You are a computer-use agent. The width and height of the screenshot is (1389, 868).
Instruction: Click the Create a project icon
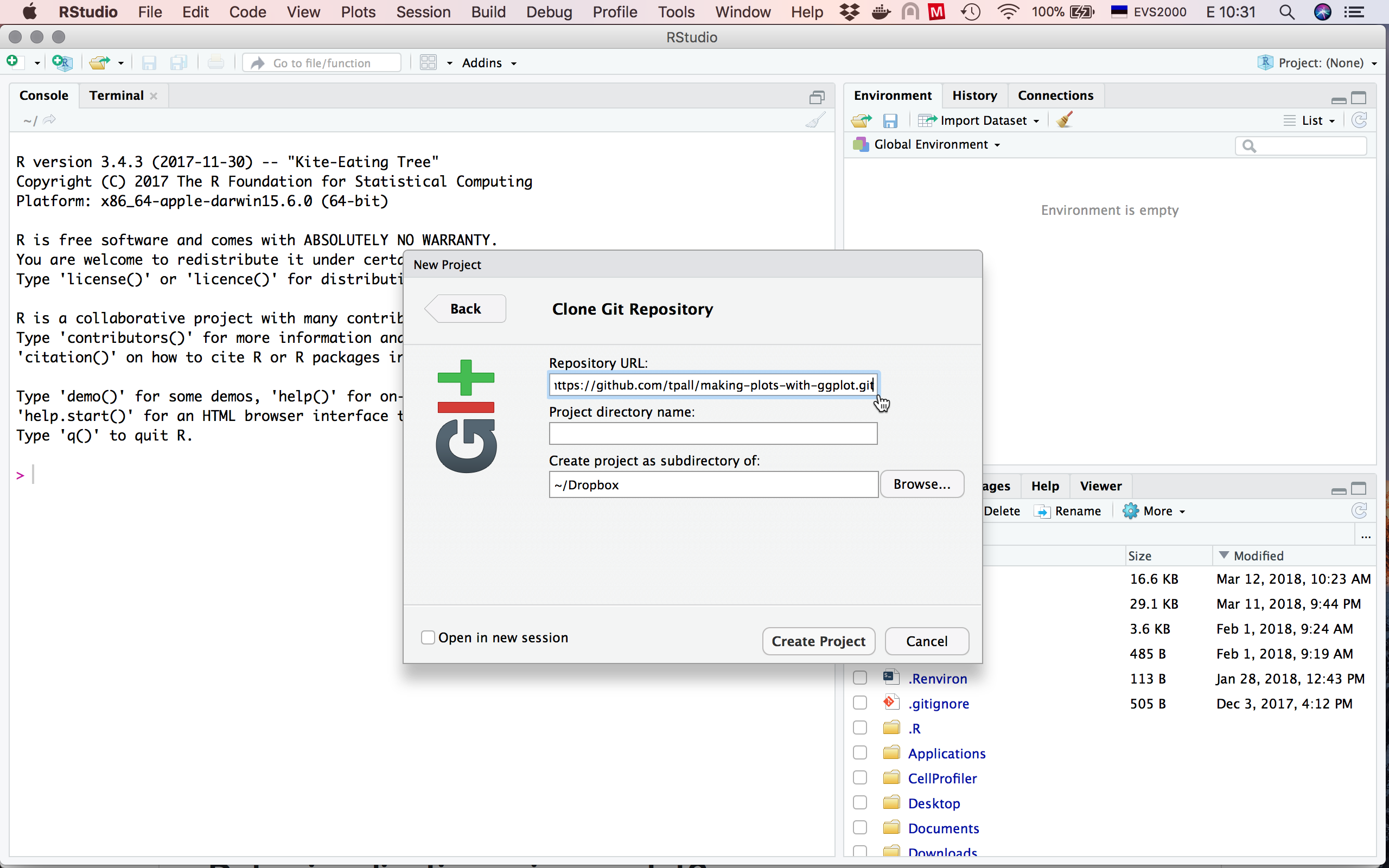click(x=62, y=62)
